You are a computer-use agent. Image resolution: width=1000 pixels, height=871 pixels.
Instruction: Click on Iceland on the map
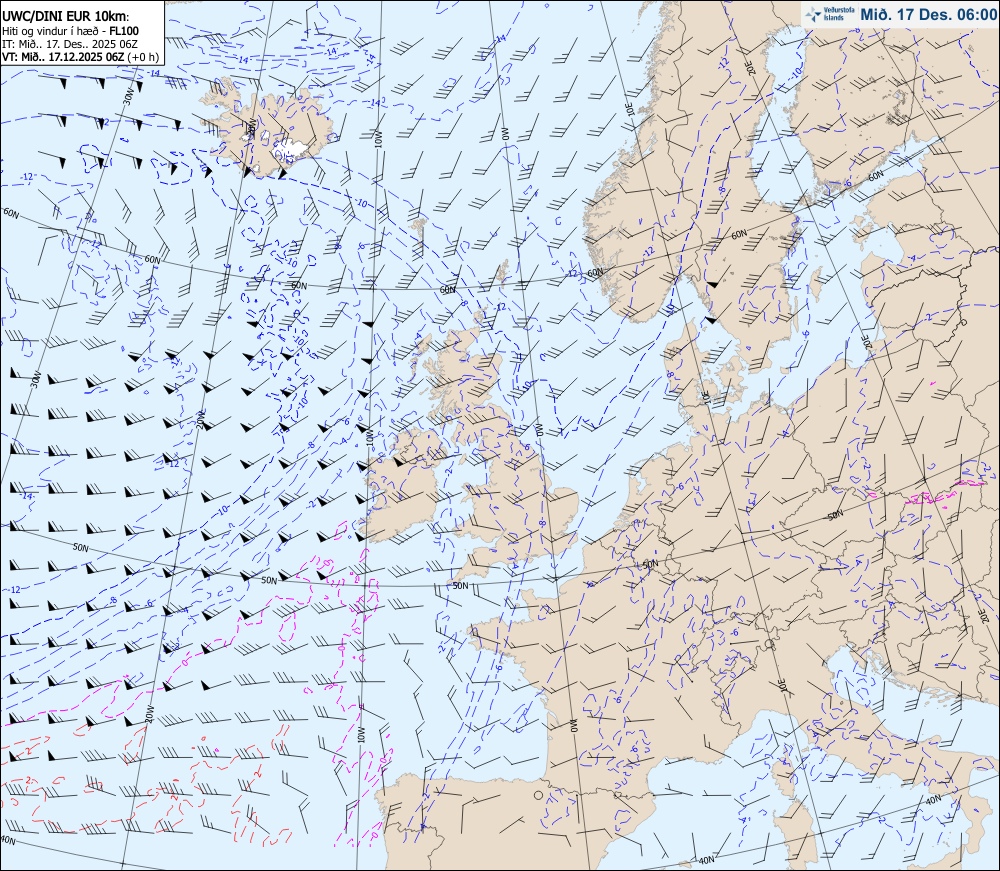[268, 128]
